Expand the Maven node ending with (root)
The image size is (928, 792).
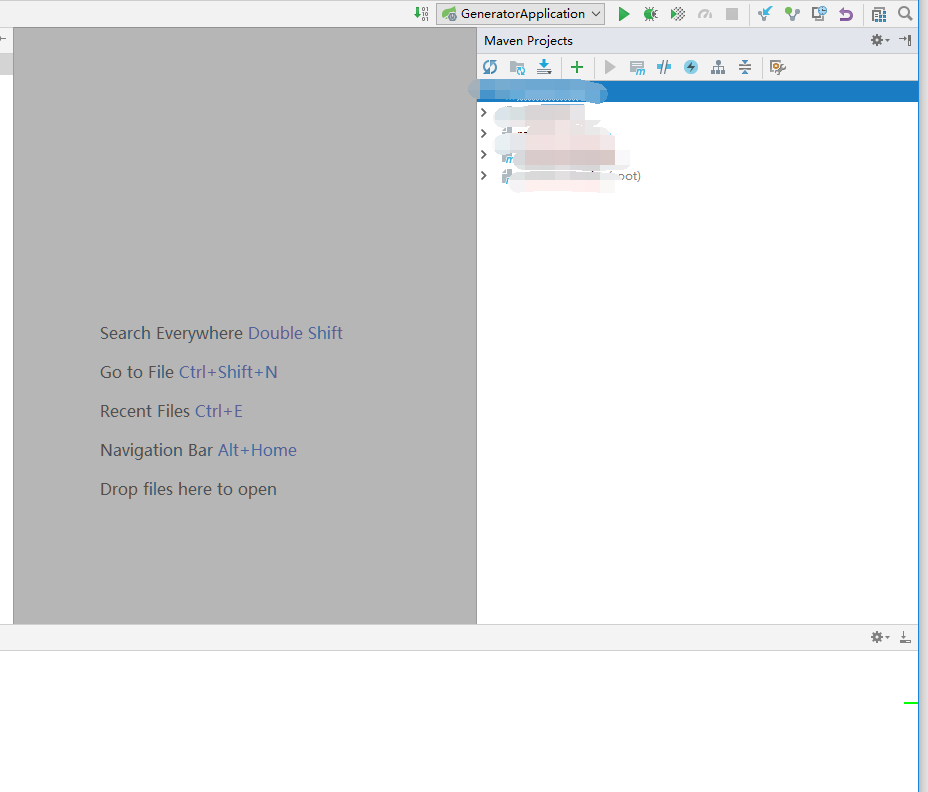tap(484, 175)
